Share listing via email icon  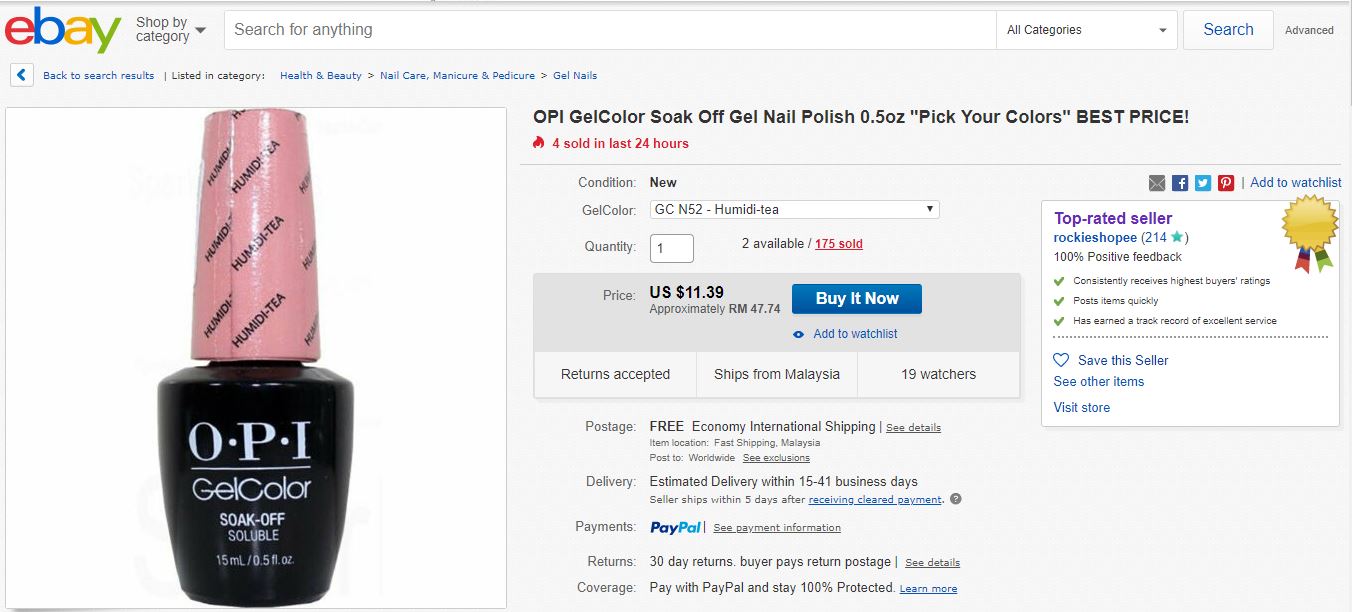1157,183
